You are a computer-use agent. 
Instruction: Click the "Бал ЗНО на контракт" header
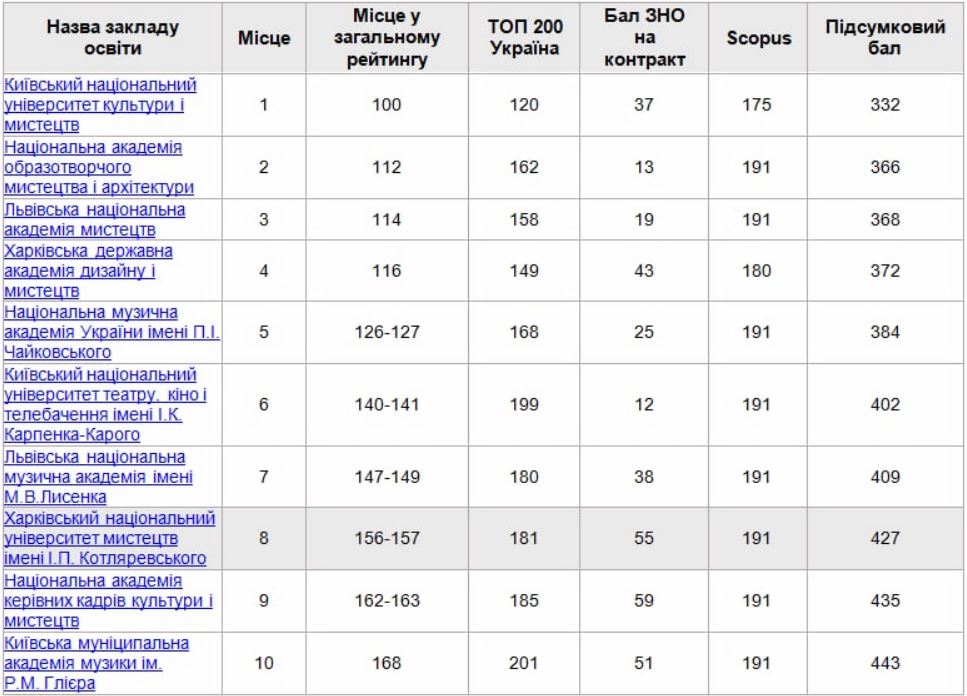645,38
